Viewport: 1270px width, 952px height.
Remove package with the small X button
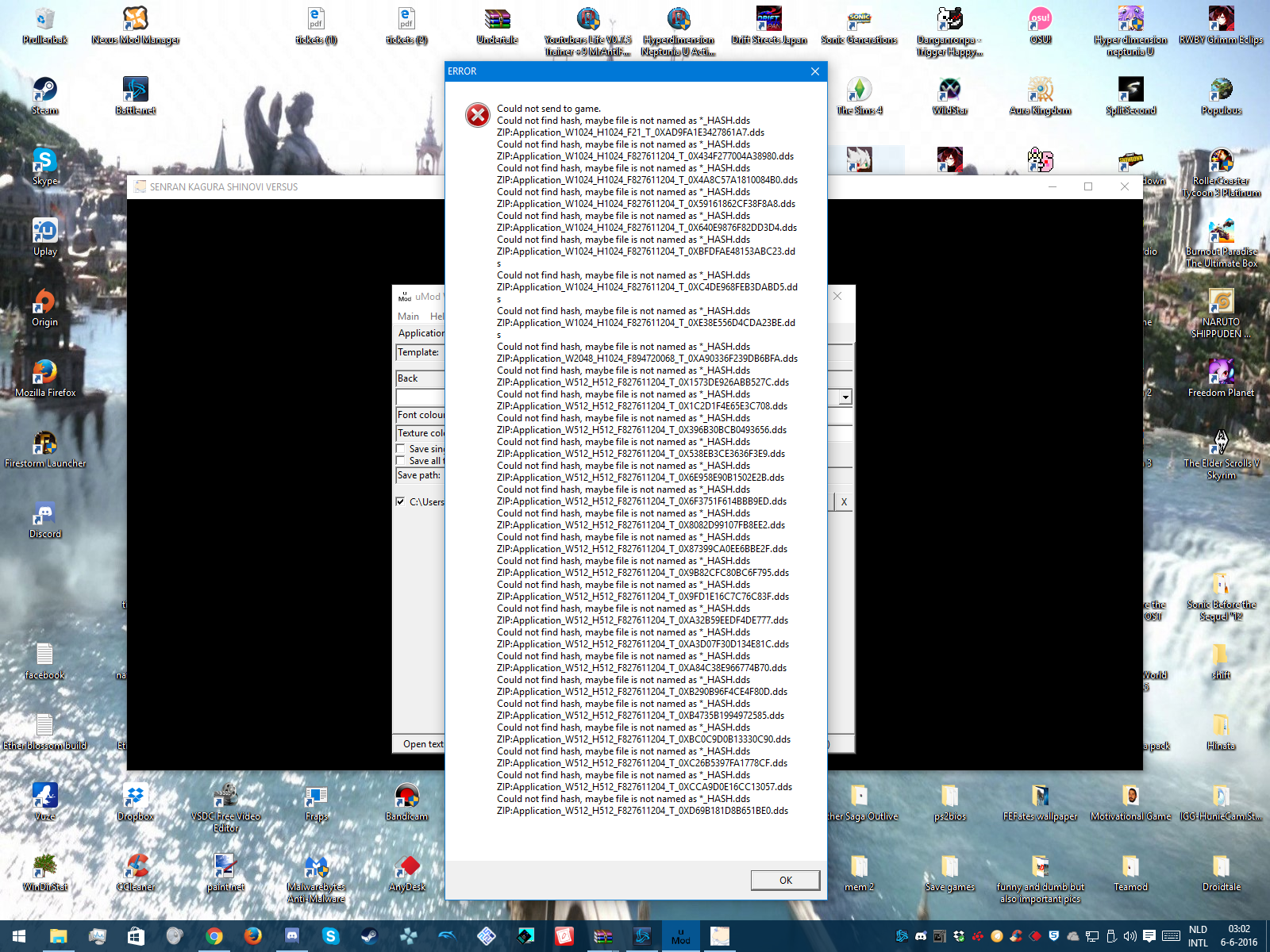click(x=844, y=501)
